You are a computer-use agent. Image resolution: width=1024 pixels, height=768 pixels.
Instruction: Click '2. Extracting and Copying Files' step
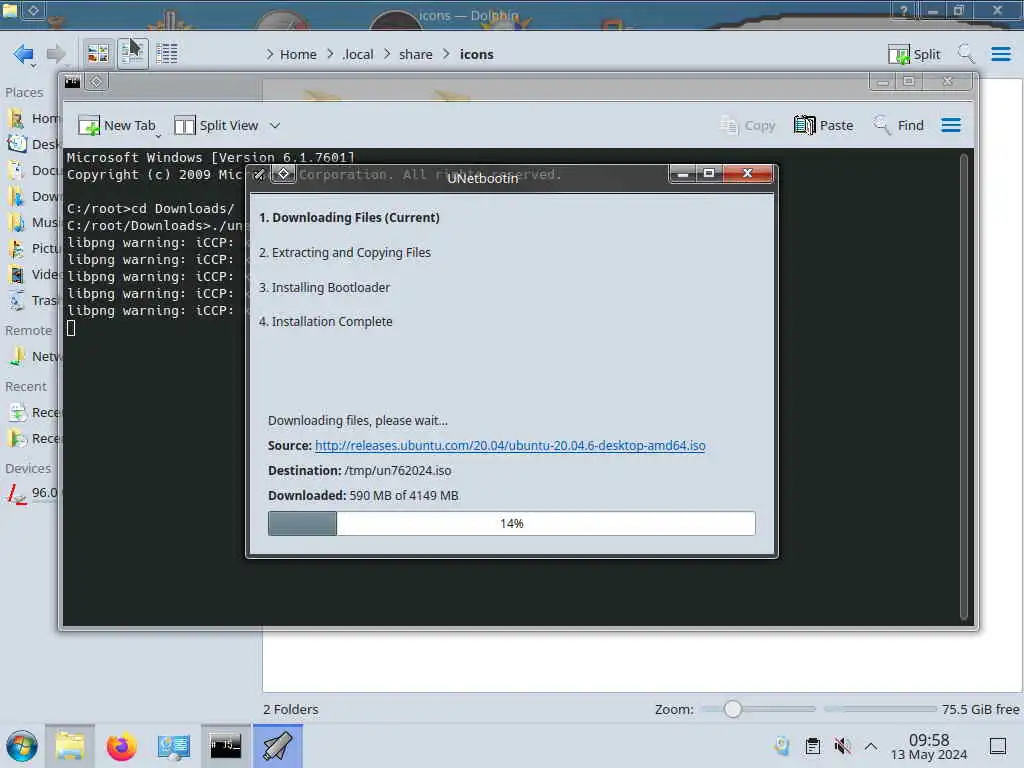click(x=345, y=253)
